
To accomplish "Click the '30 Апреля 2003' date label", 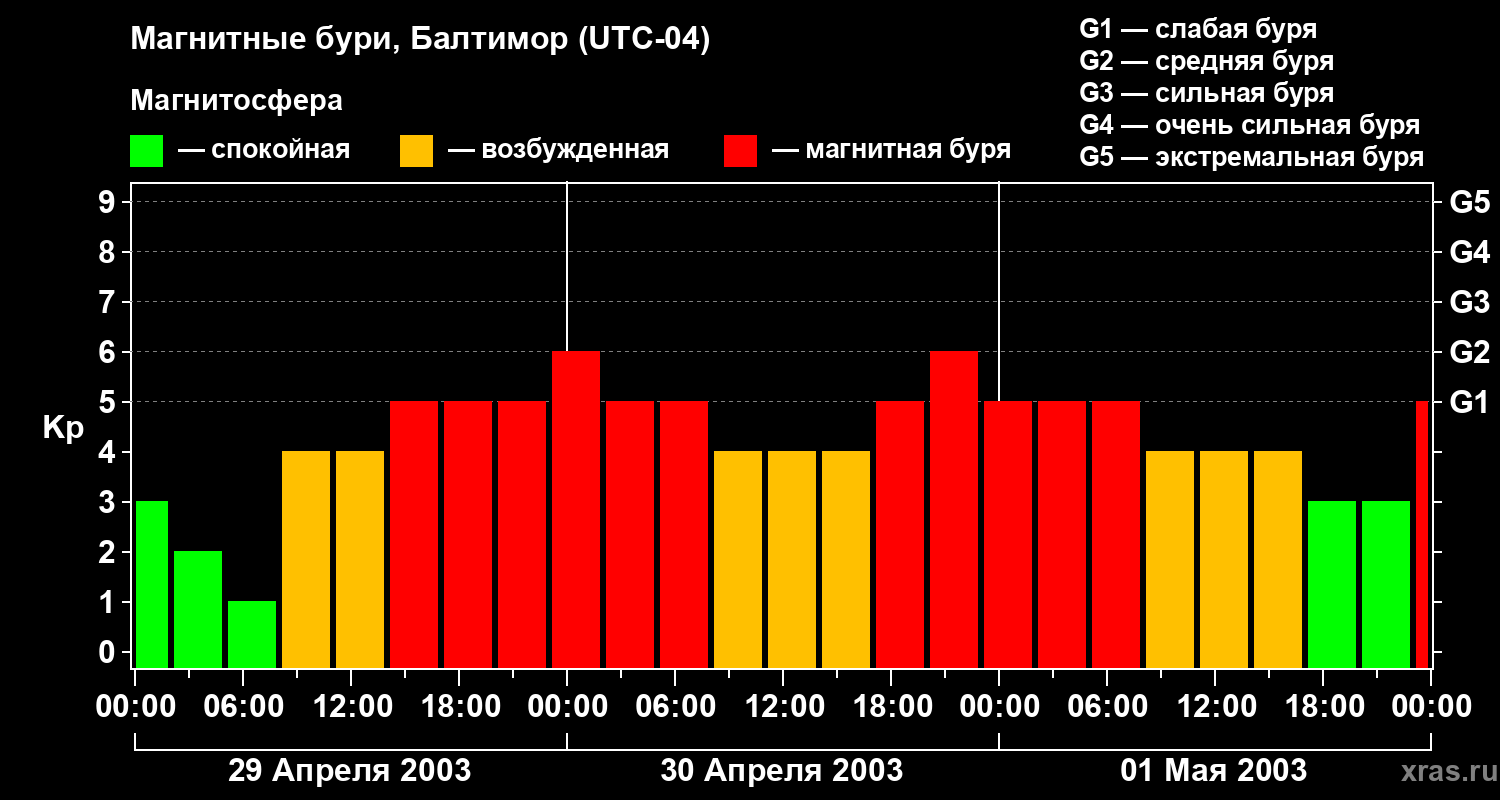I will click(782, 770).
